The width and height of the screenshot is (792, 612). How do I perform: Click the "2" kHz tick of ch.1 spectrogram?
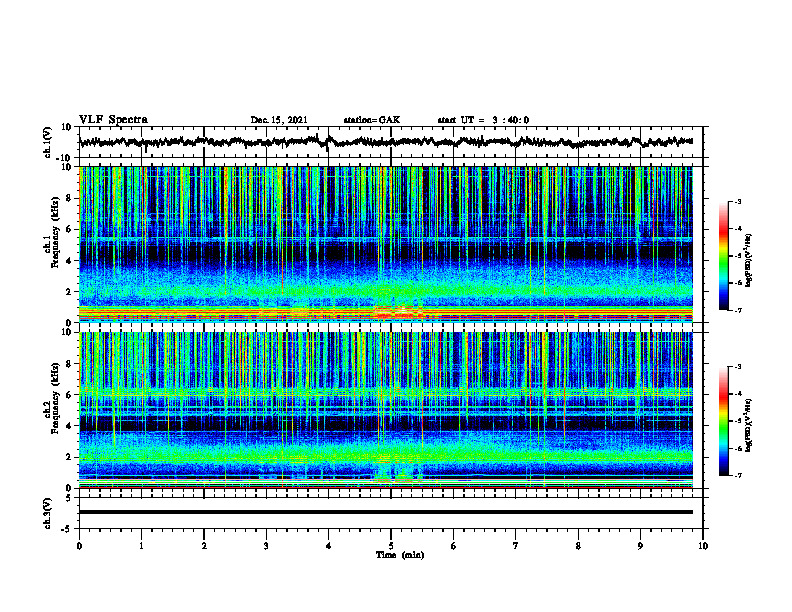[x=69, y=292]
